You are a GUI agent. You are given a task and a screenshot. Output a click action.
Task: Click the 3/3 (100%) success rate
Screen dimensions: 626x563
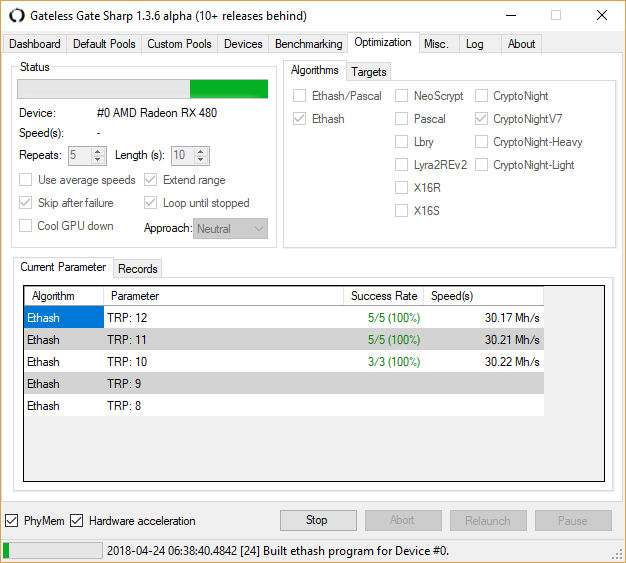(x=394, y=362)
